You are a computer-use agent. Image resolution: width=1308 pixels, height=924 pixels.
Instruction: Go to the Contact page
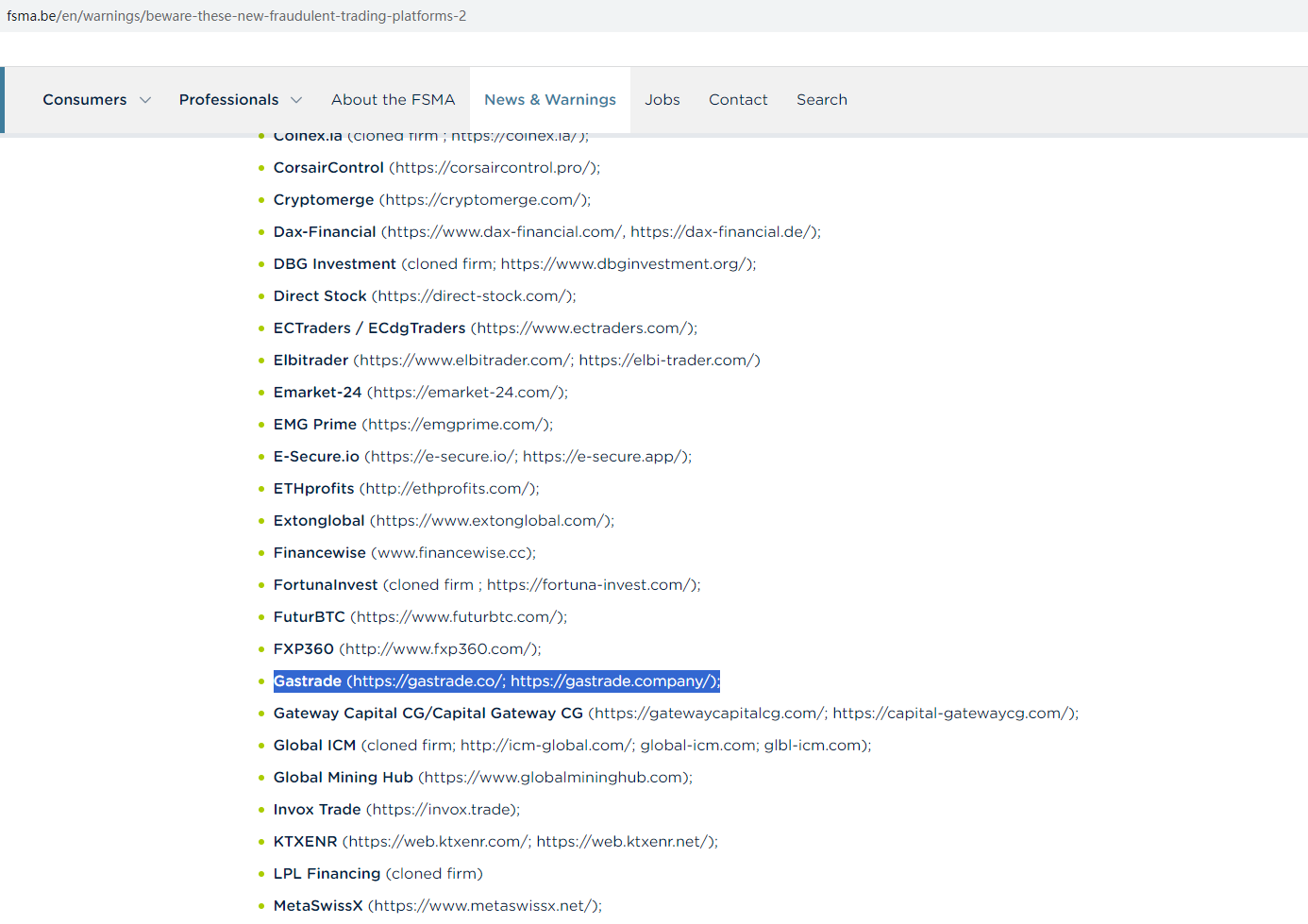(x=738, y=100)
